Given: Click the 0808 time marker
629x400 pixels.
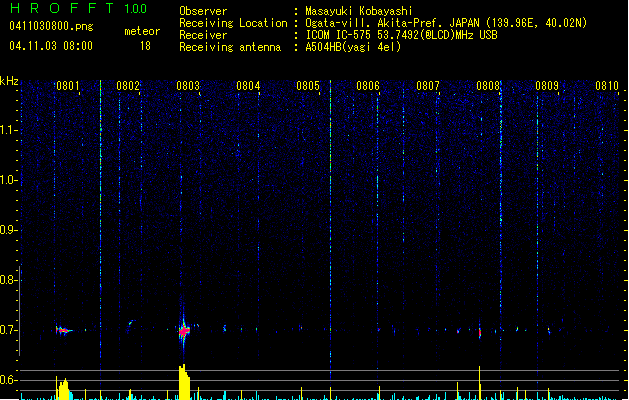Looking at the screenshot, I should tap(488, 86).
